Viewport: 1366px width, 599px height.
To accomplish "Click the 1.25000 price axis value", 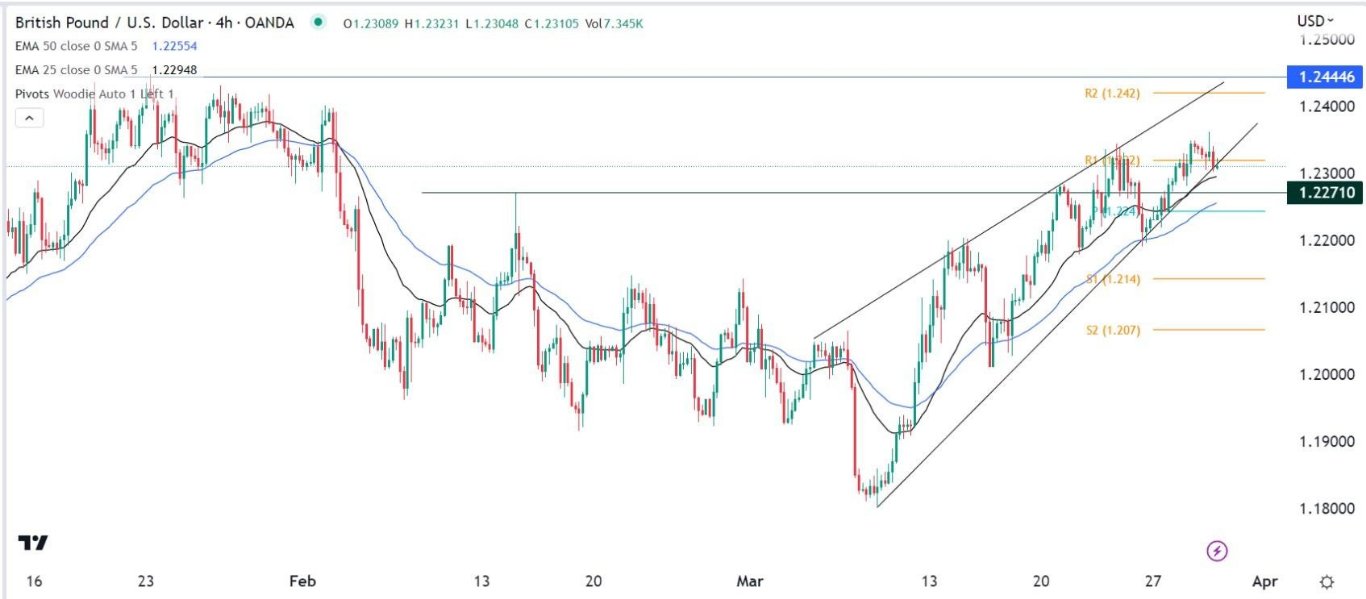I will [1326, 40].
